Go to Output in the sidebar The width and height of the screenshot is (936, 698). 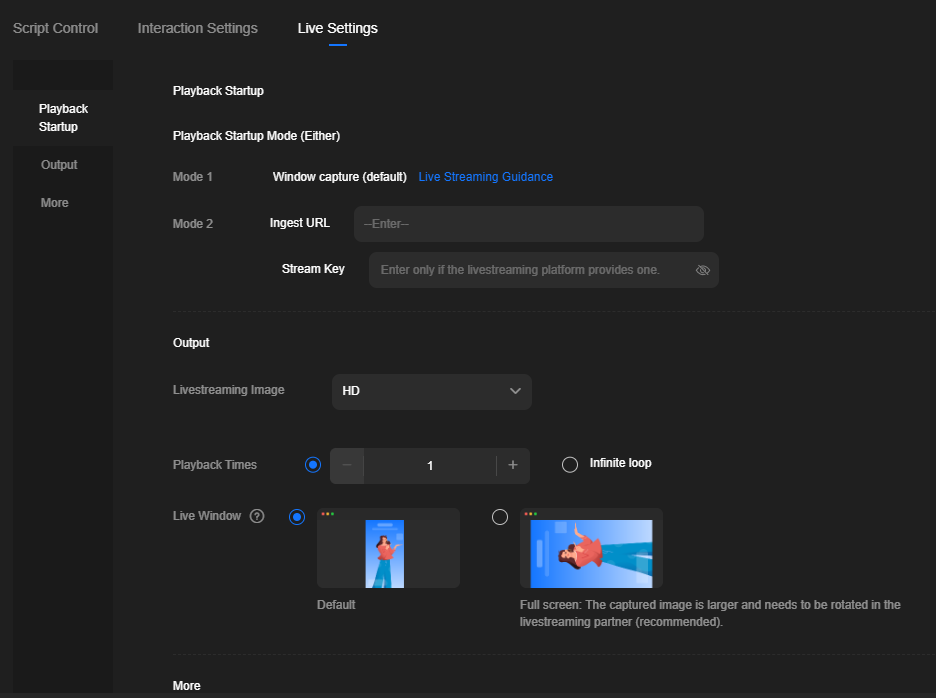[59, 165]
